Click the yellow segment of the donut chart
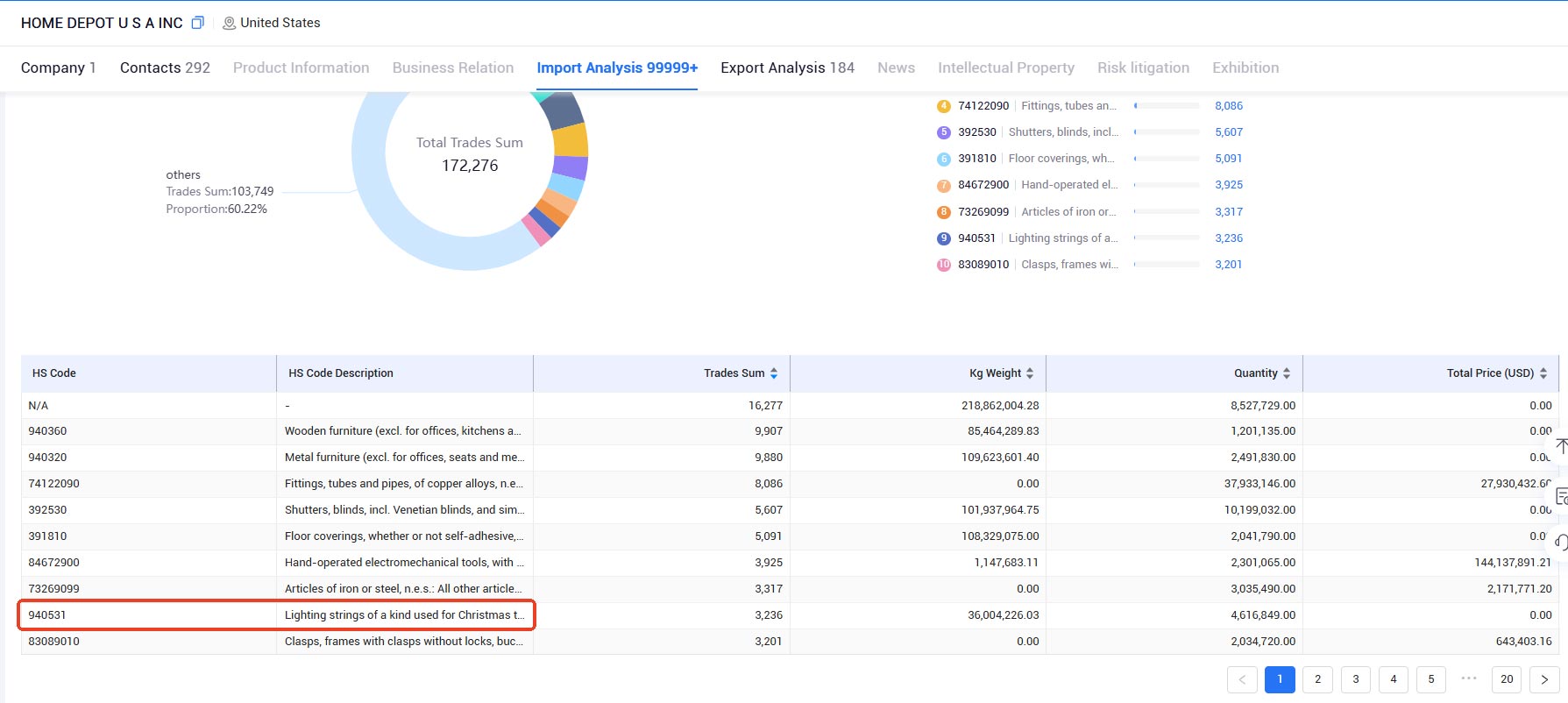This screenshot has width=1568, height=703. tap(571, 139)
